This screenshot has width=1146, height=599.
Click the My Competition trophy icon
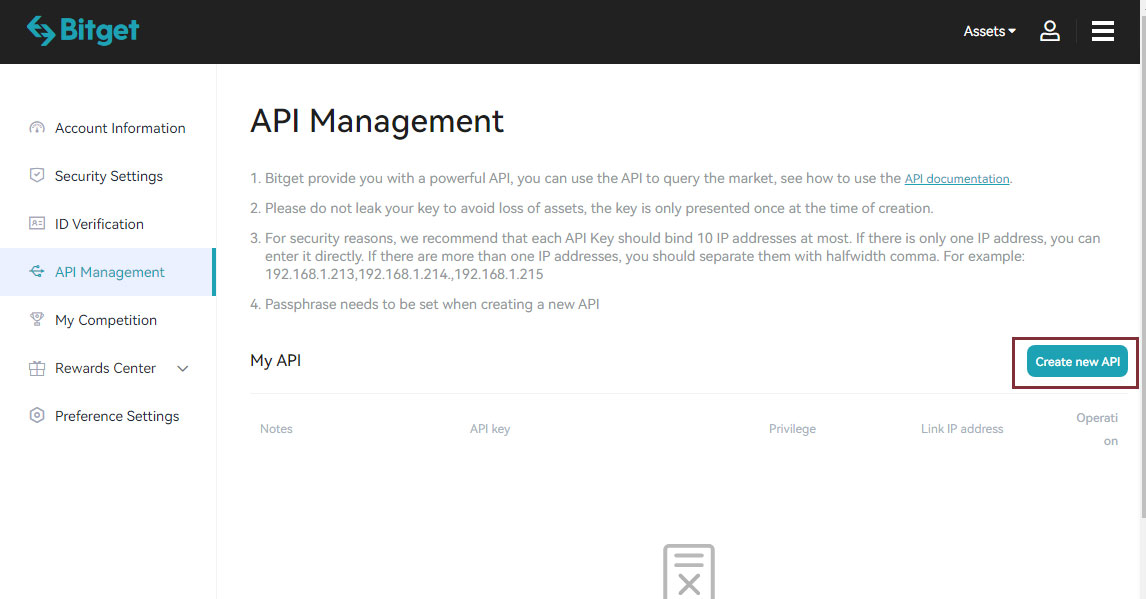coord(37,319)
